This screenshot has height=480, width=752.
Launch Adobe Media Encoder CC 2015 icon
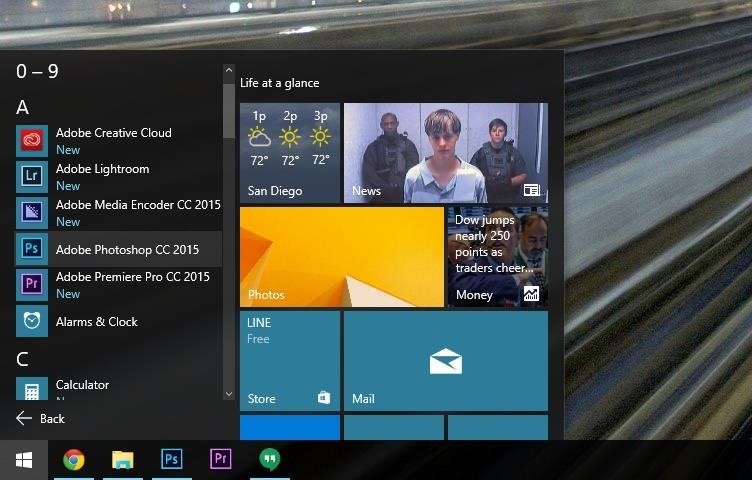coord(32,213)
